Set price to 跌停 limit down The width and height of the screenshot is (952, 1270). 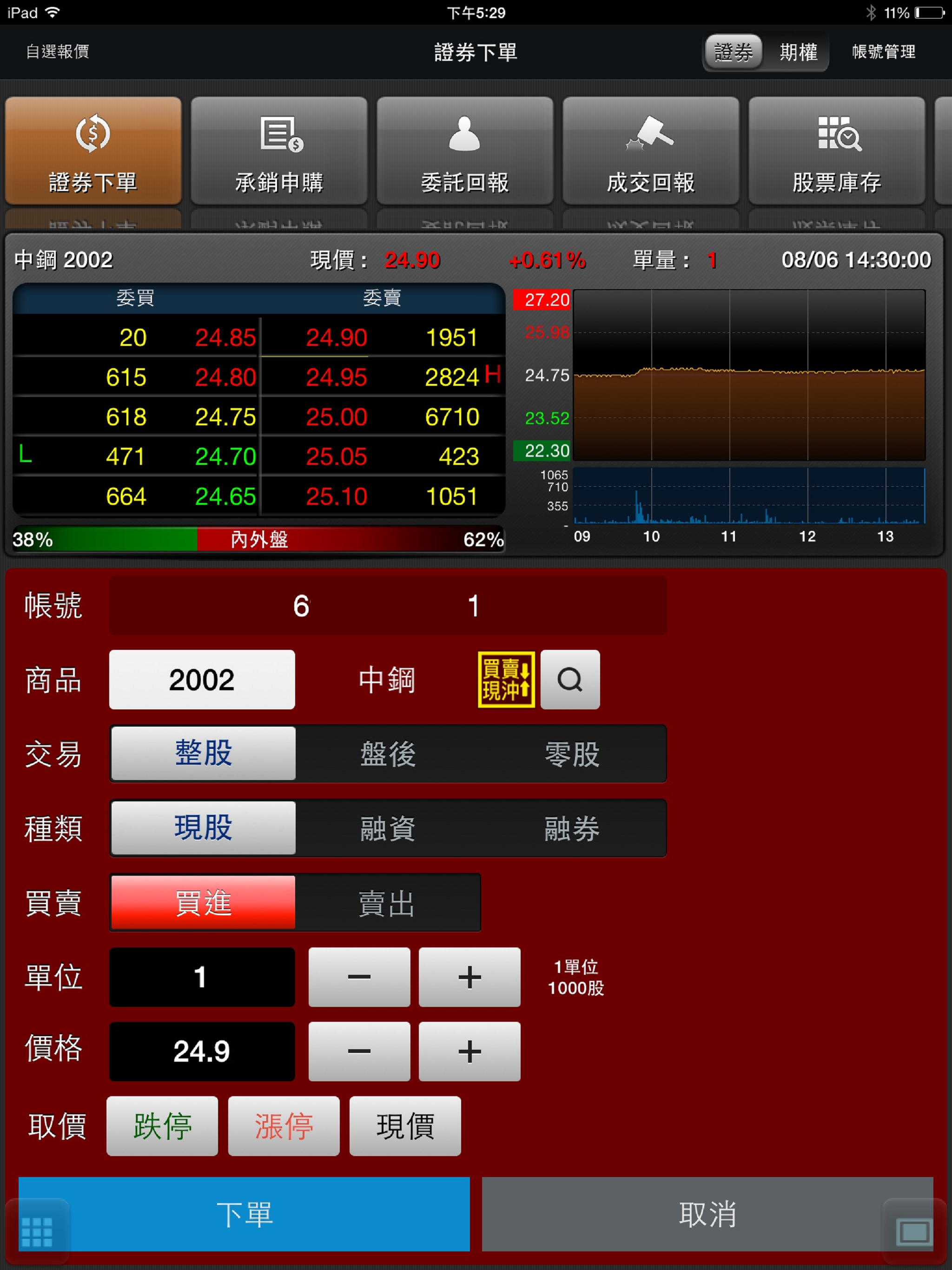(x=163, y=1126)
